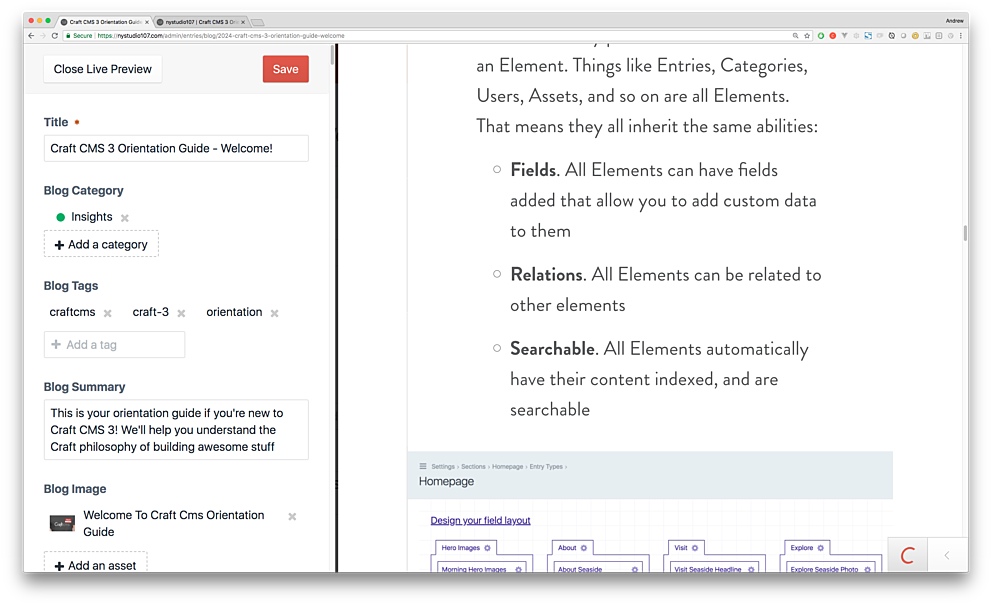Image resolution: width=992 pixels, height=606 pixels.
Task: Open the Hero Images tab gear settings
Action: (487, 548)
